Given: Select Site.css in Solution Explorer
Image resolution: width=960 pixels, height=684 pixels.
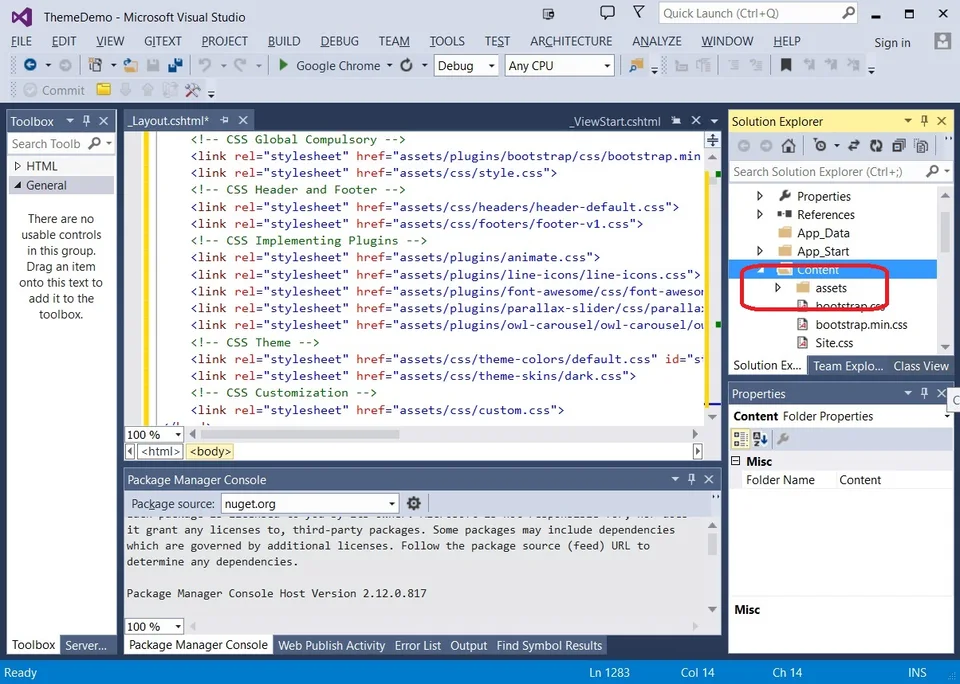Looking at the screenshot, I should [833, 343].
